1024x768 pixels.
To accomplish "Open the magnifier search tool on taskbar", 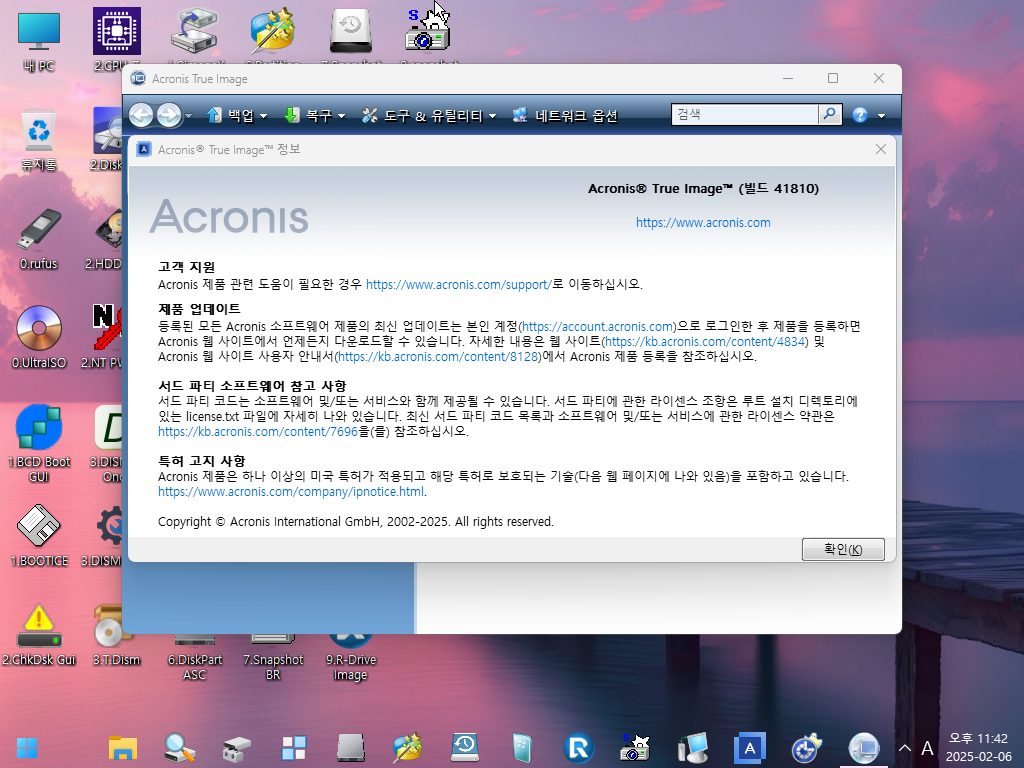I will coord(180,748).
